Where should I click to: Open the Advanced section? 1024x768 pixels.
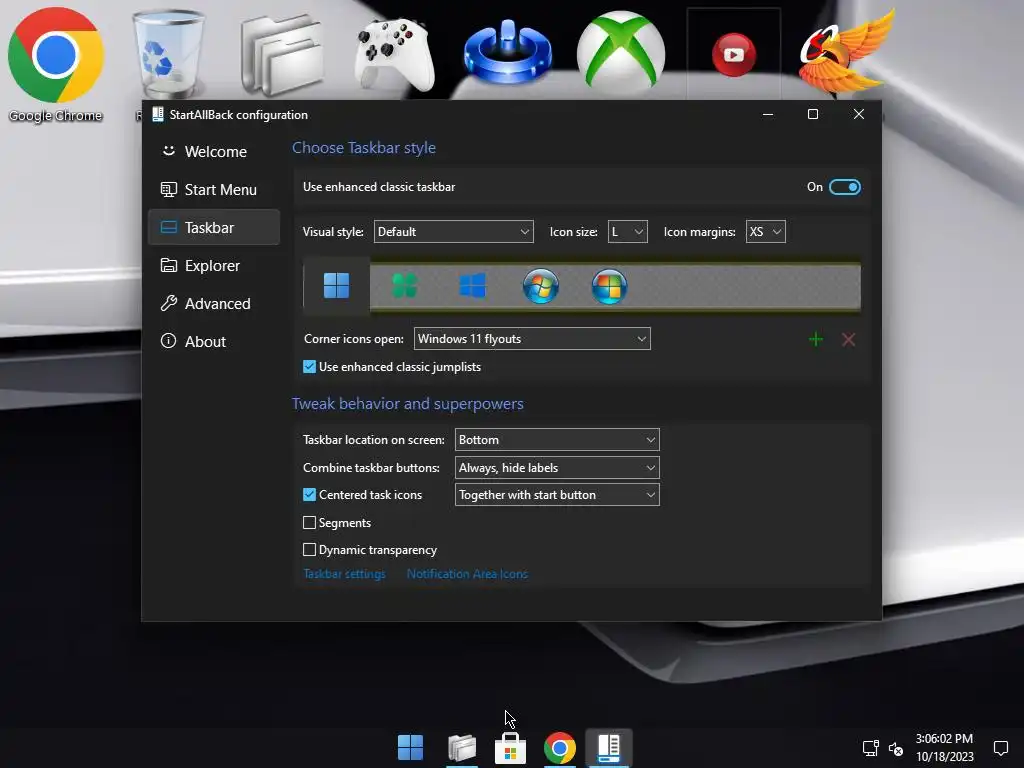(214, 304)
